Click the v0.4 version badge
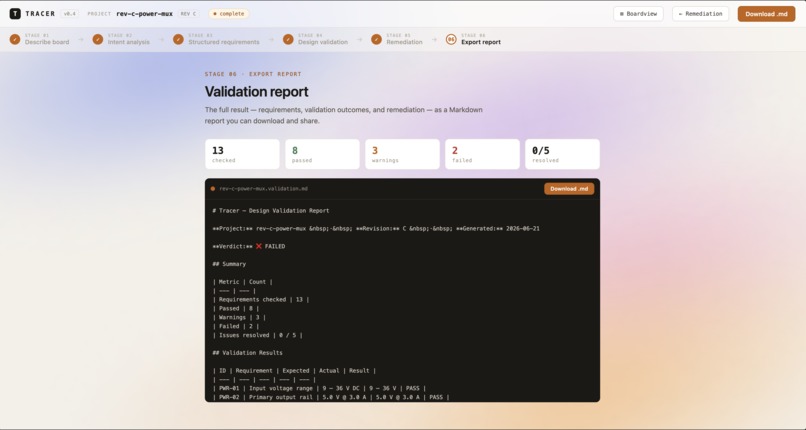 69,14
